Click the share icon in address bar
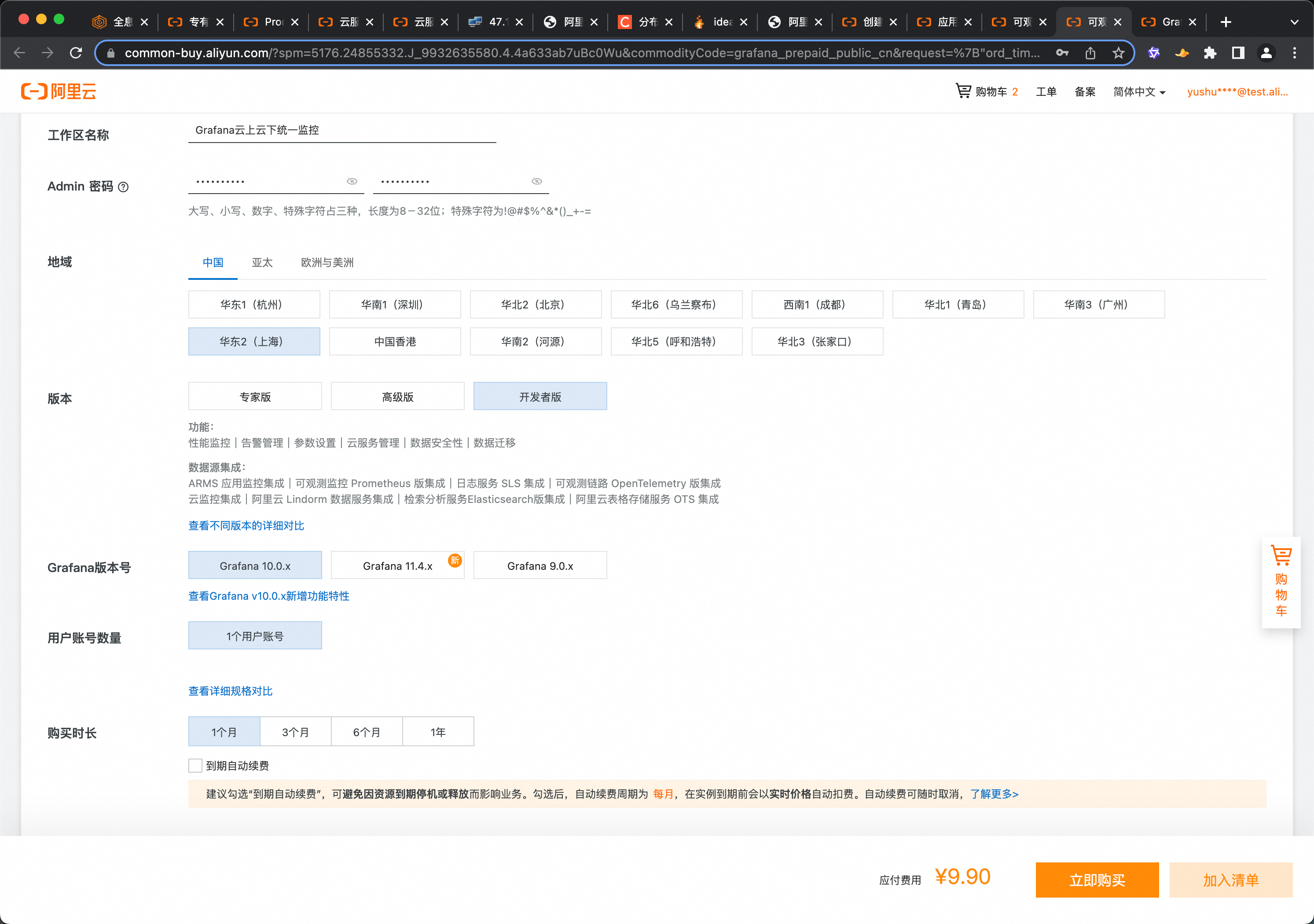 pos(1090,53)
